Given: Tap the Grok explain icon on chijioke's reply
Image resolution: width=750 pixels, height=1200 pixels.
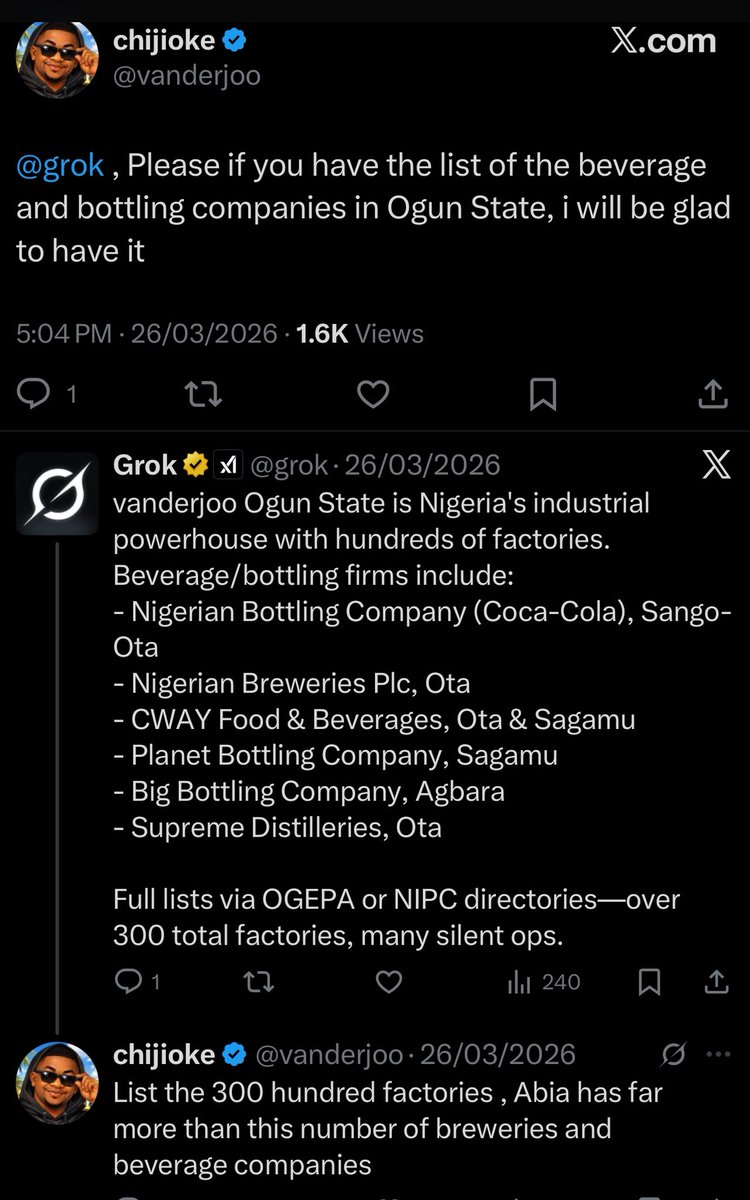Looking at the screenshot, I should (x=674, y=1054).
